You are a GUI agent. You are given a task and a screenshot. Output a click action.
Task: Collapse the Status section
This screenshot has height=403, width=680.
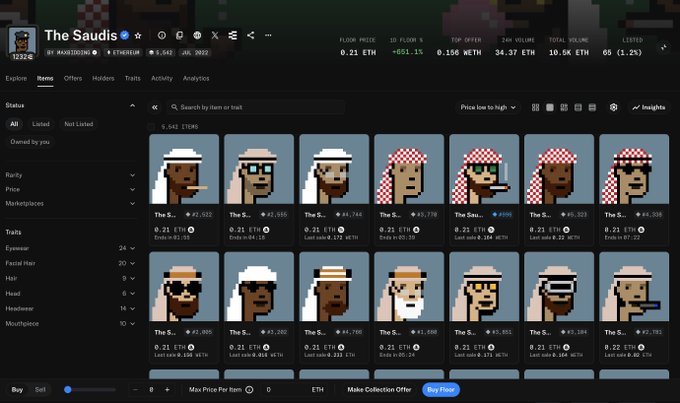click(132, 105)
